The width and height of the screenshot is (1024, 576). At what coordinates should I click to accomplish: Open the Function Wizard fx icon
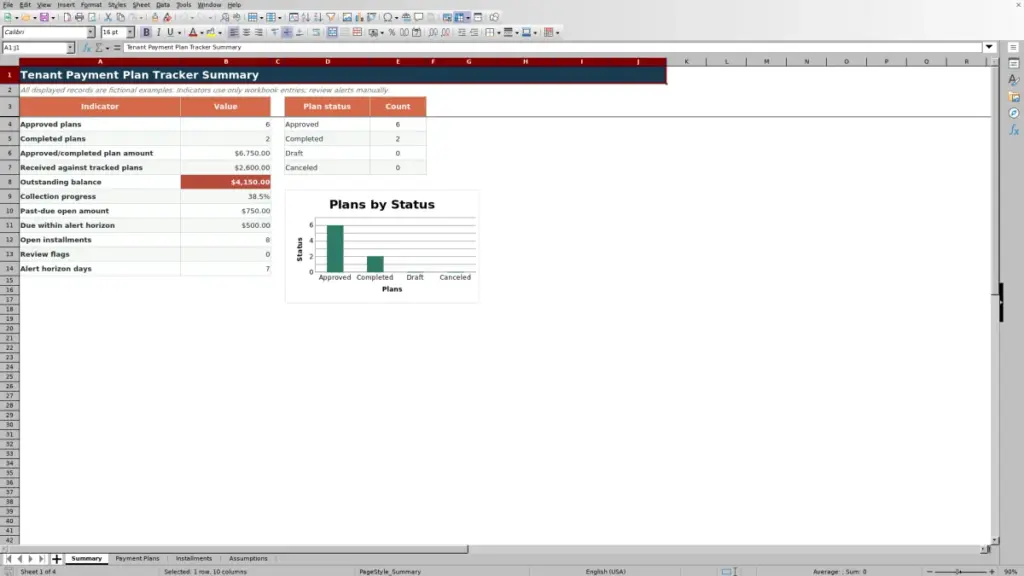click(87, 47)
